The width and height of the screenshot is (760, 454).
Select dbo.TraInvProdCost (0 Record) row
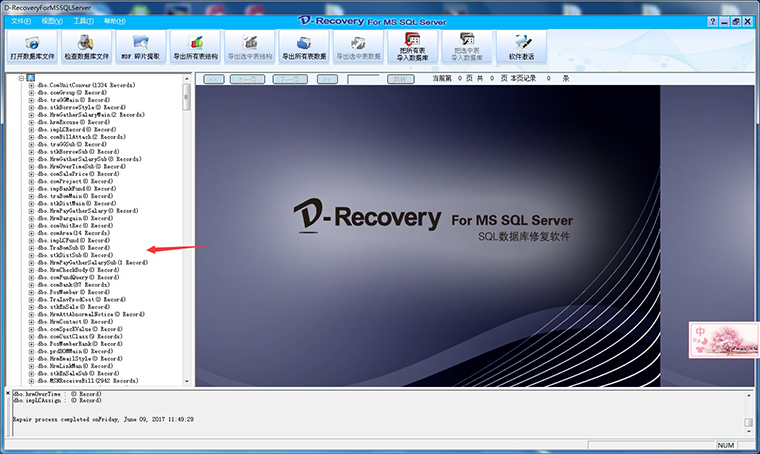tap(81, 299)
